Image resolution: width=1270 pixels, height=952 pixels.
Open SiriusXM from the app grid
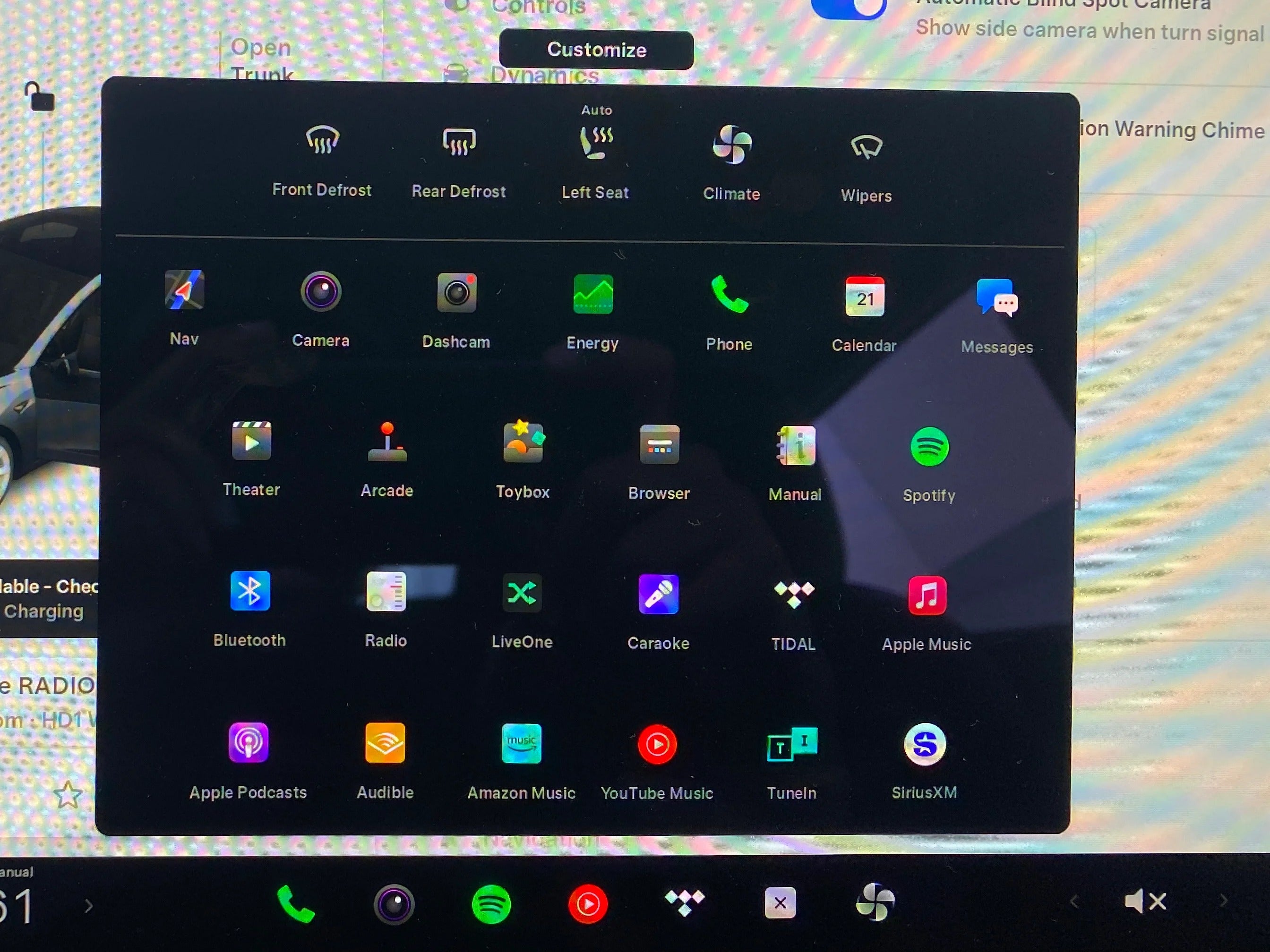click(924, 745)
